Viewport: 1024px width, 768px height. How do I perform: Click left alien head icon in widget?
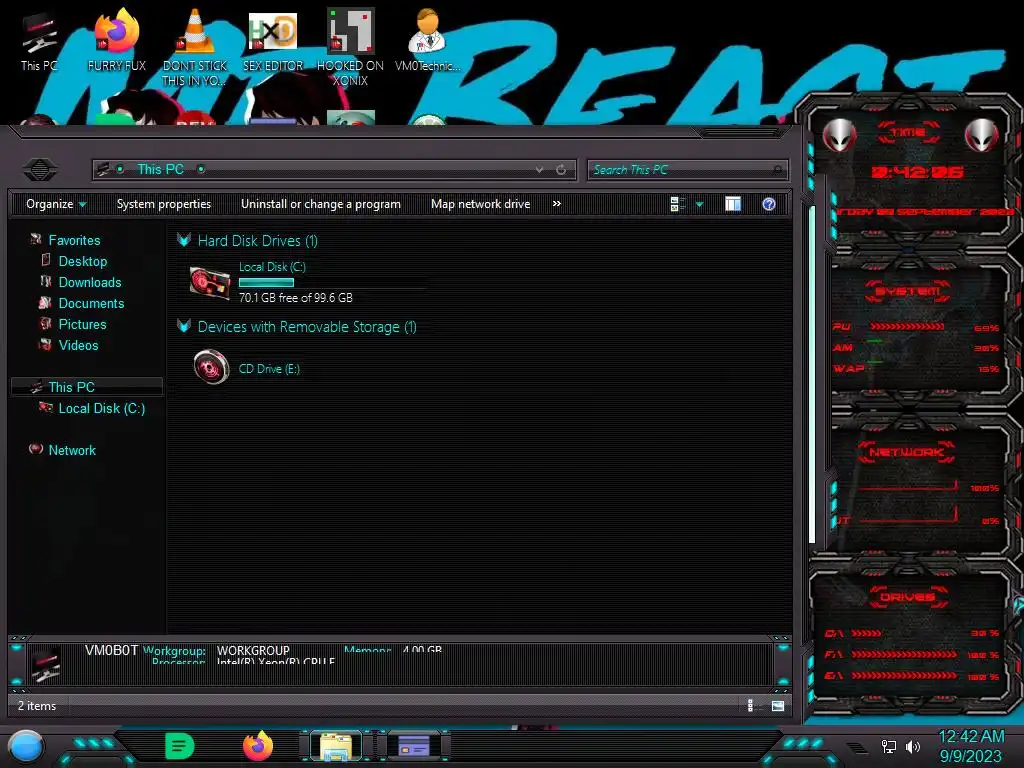tap(840, 136)
